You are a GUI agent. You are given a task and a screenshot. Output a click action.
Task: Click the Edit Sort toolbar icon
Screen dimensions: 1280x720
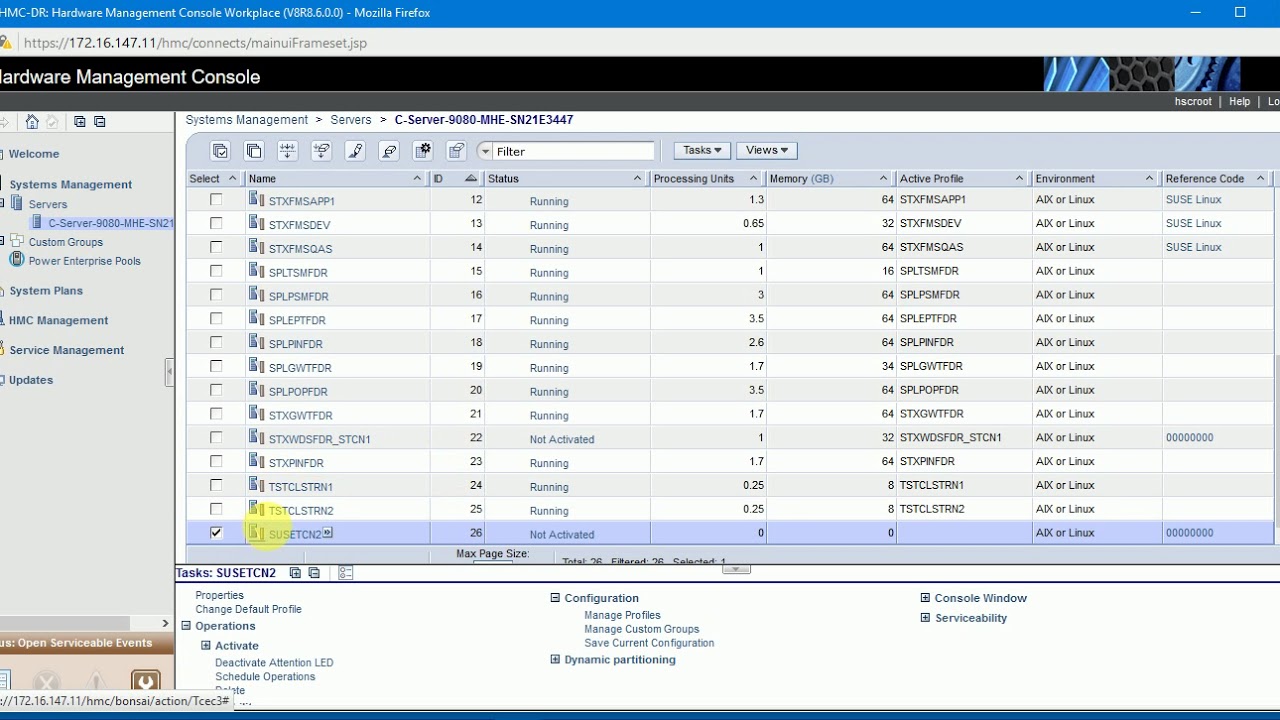[287, 151]
